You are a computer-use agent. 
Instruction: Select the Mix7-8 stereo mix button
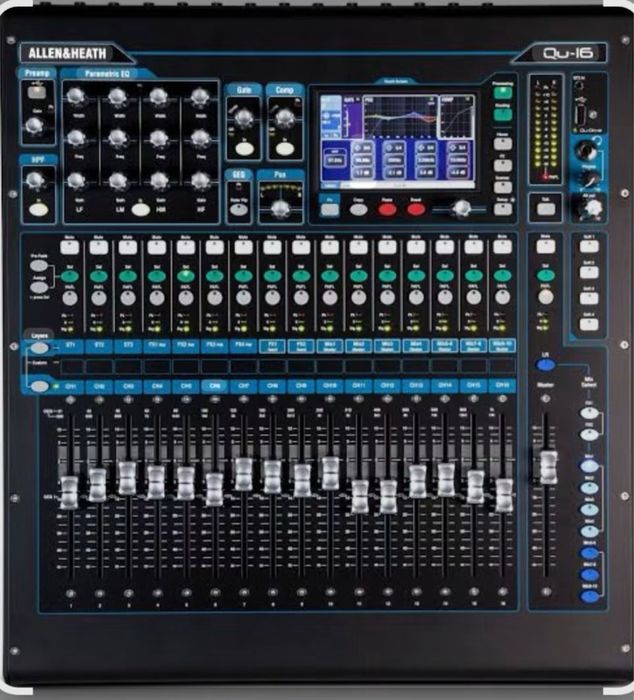pos(589,575)
